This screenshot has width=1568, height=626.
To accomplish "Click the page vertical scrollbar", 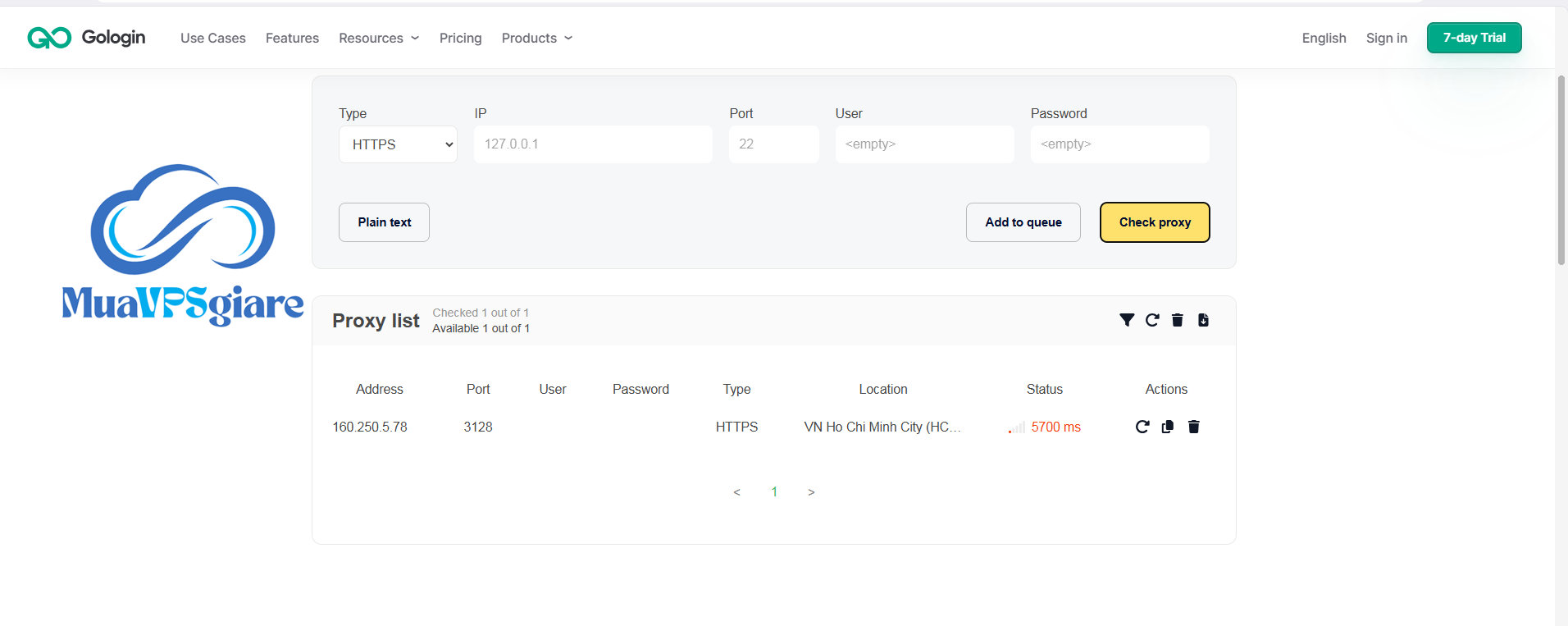I will pos(1561,171).
